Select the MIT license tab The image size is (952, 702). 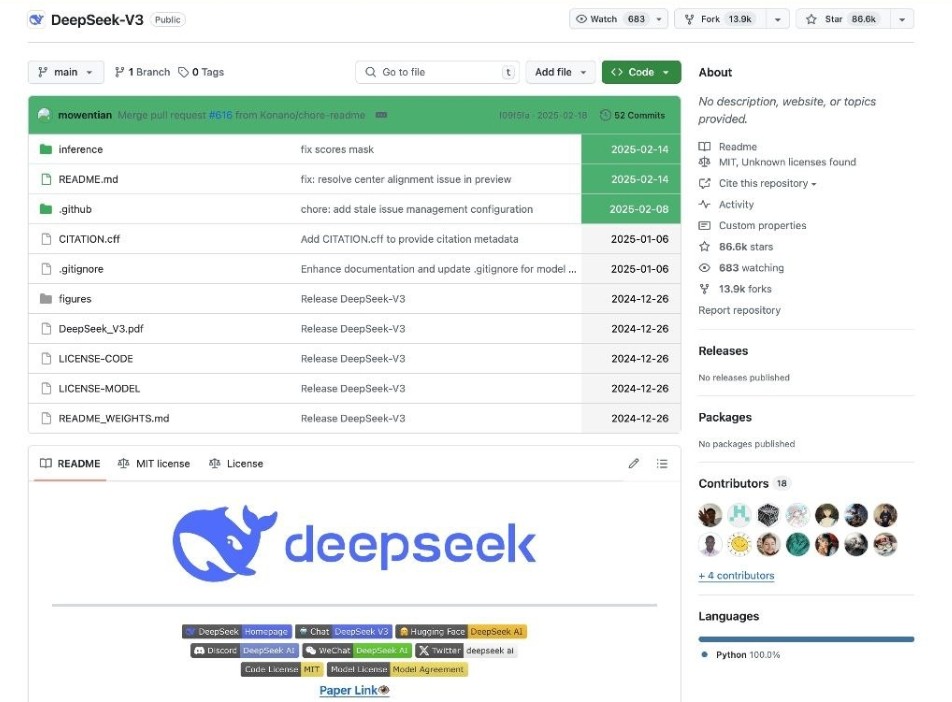[154, 463]
